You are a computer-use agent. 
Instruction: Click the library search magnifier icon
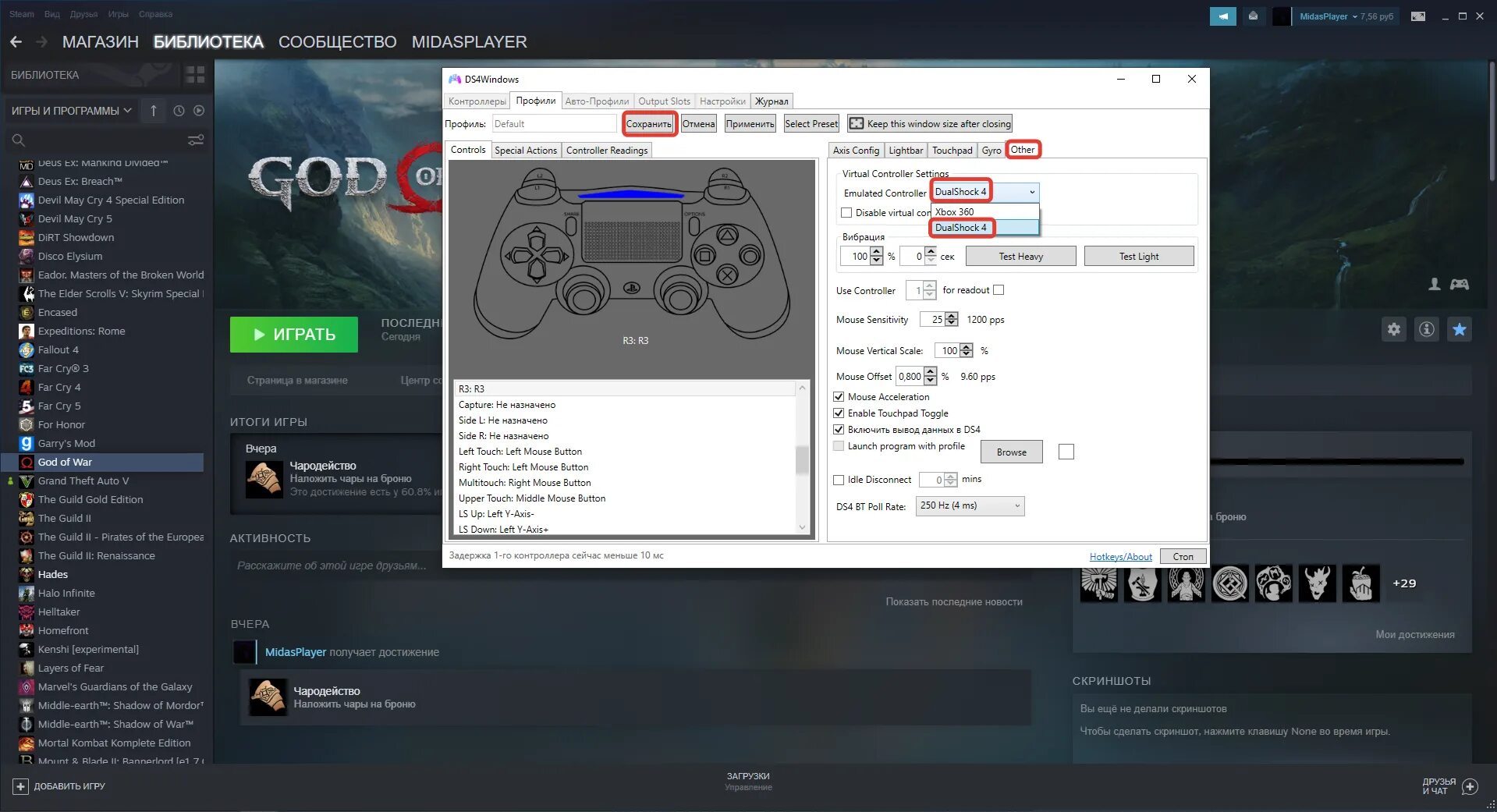pos(19,140)
